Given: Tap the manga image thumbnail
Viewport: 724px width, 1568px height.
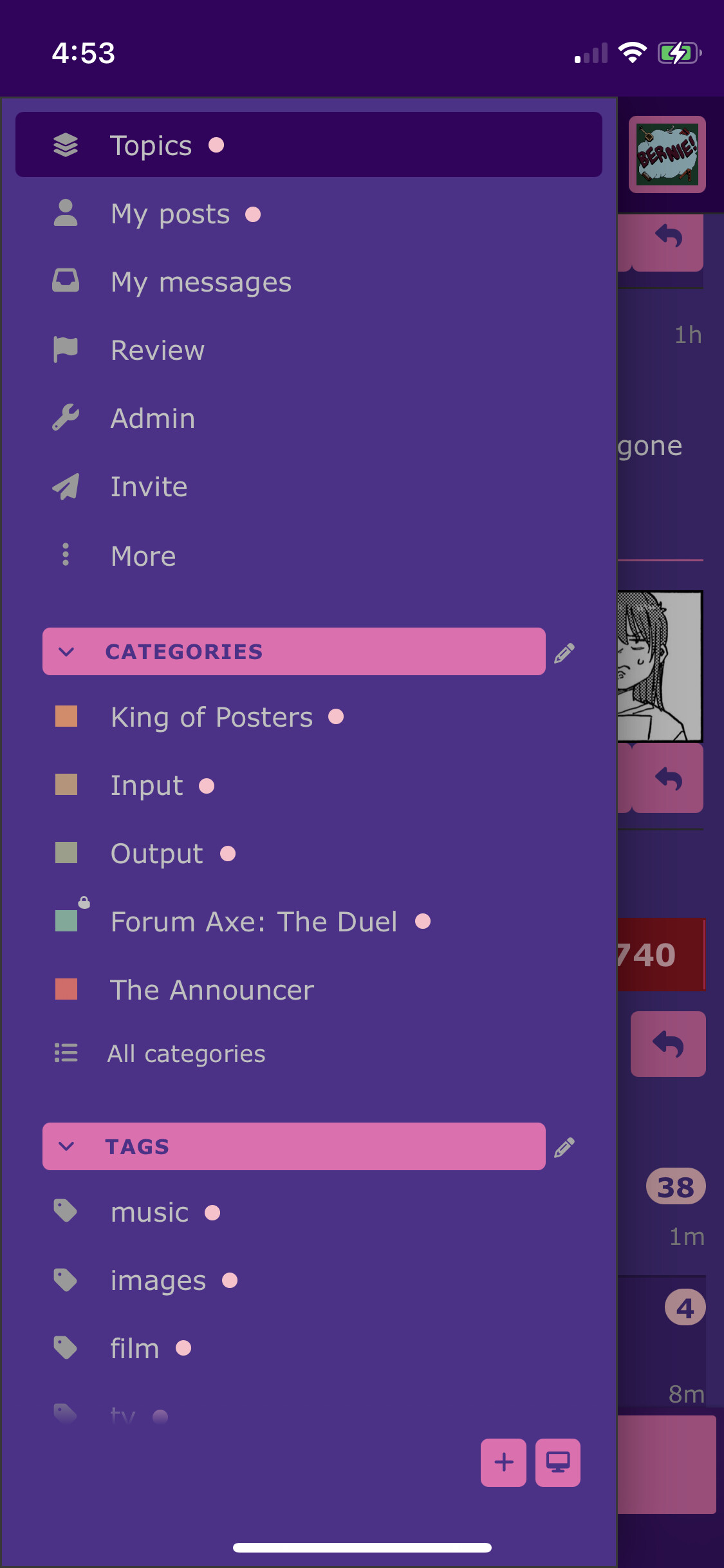Looking at the screenshot, I should (659, 666).
